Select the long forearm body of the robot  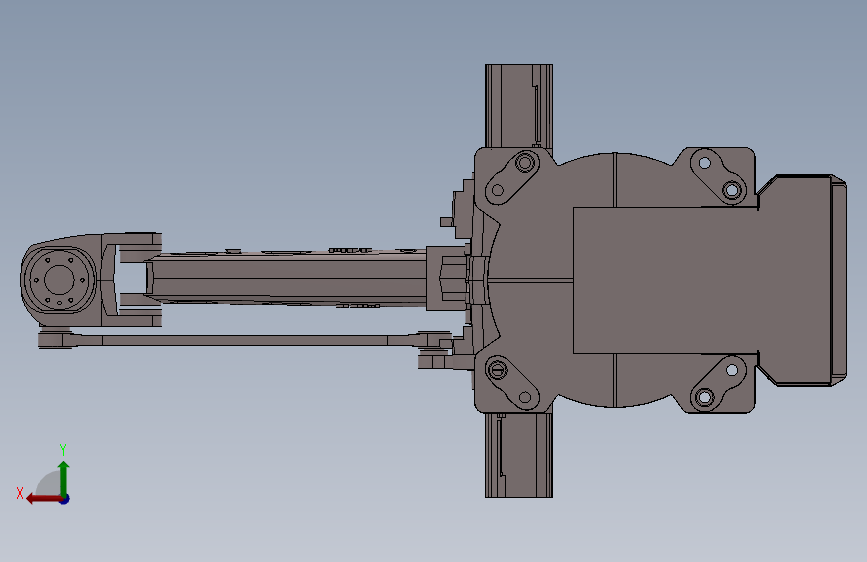coord(286,279)
